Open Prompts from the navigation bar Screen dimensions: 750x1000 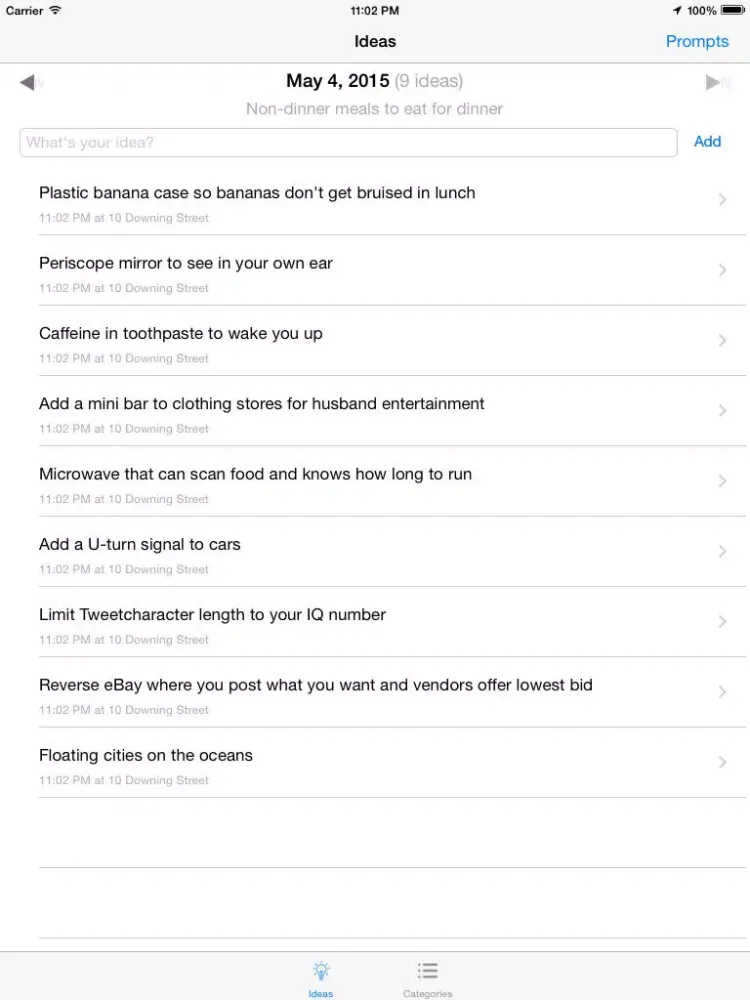tap(697, 41)
